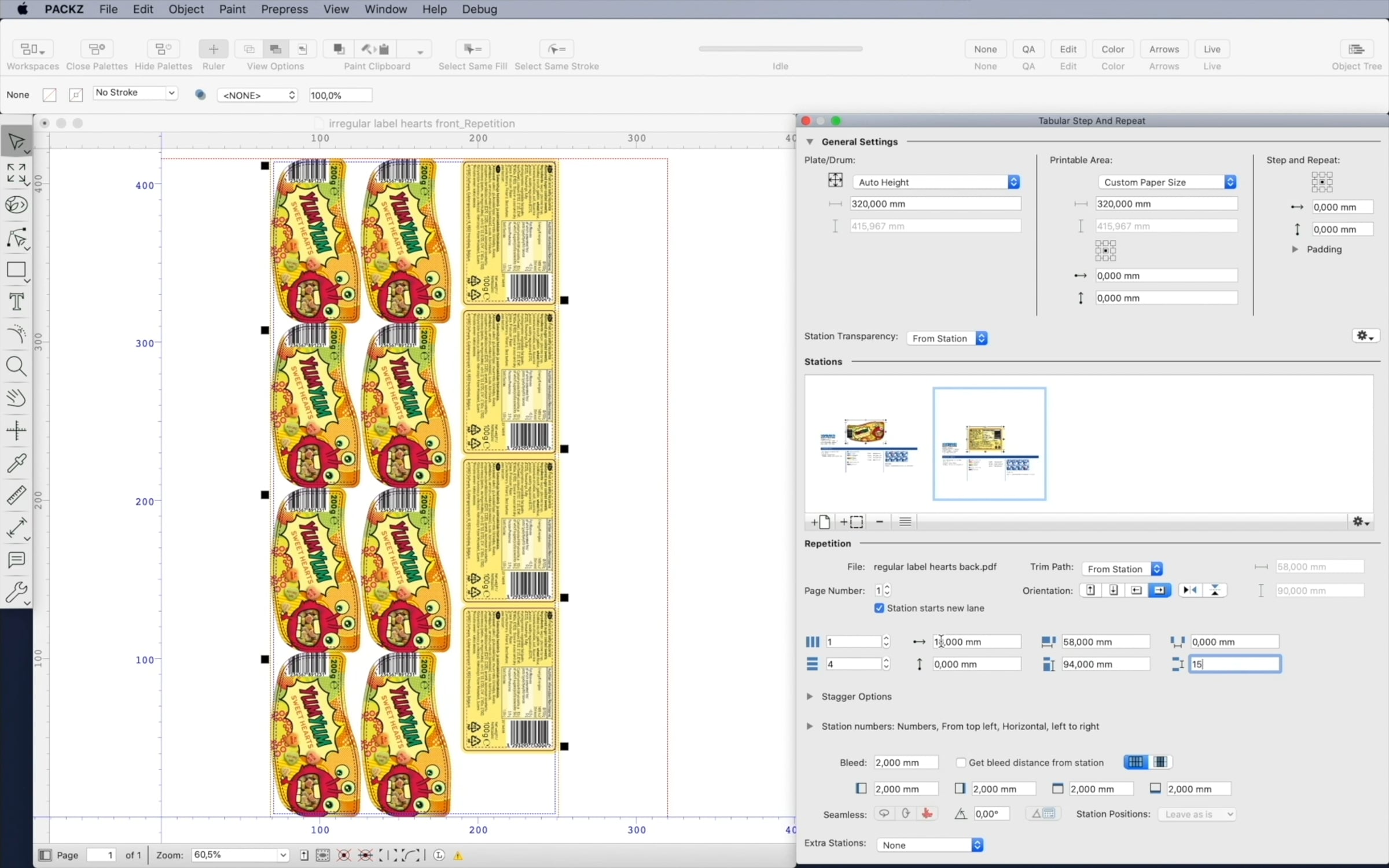
Task: Click the Arrows mode button
Action: (x=1163, y=49)
